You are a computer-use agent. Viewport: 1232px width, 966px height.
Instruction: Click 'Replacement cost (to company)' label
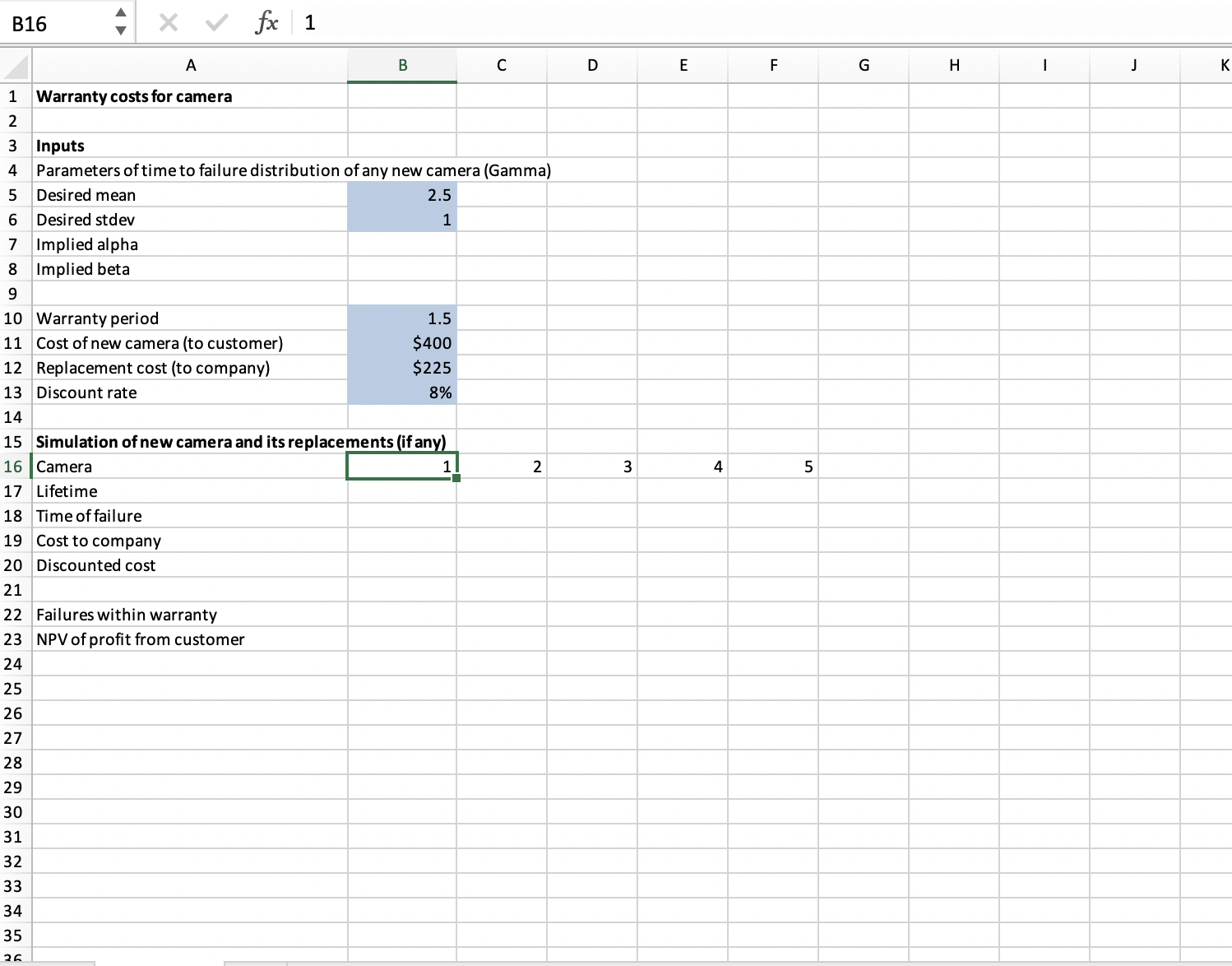(x=153, y=368)
